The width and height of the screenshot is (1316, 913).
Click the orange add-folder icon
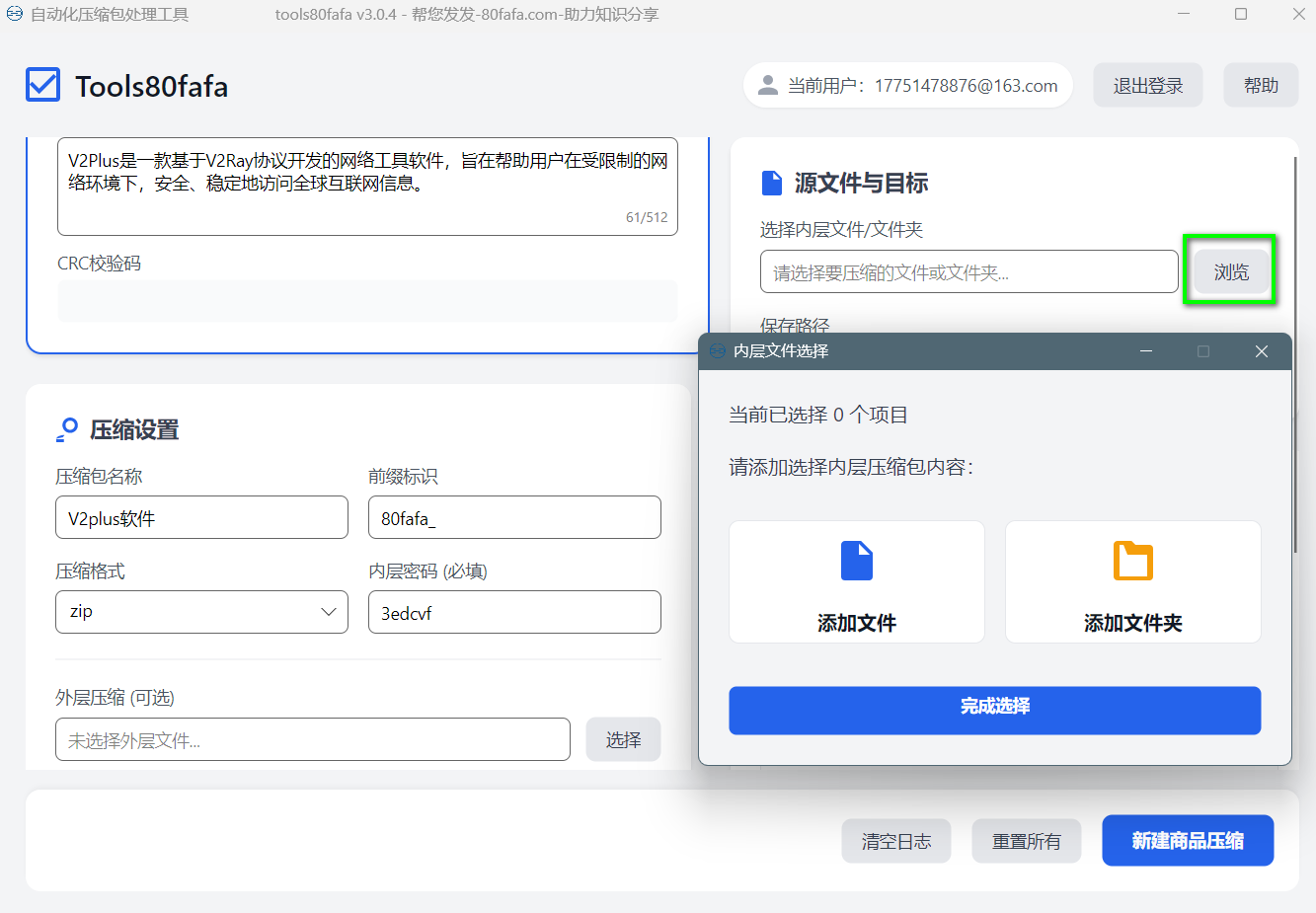pos(1132,561)
